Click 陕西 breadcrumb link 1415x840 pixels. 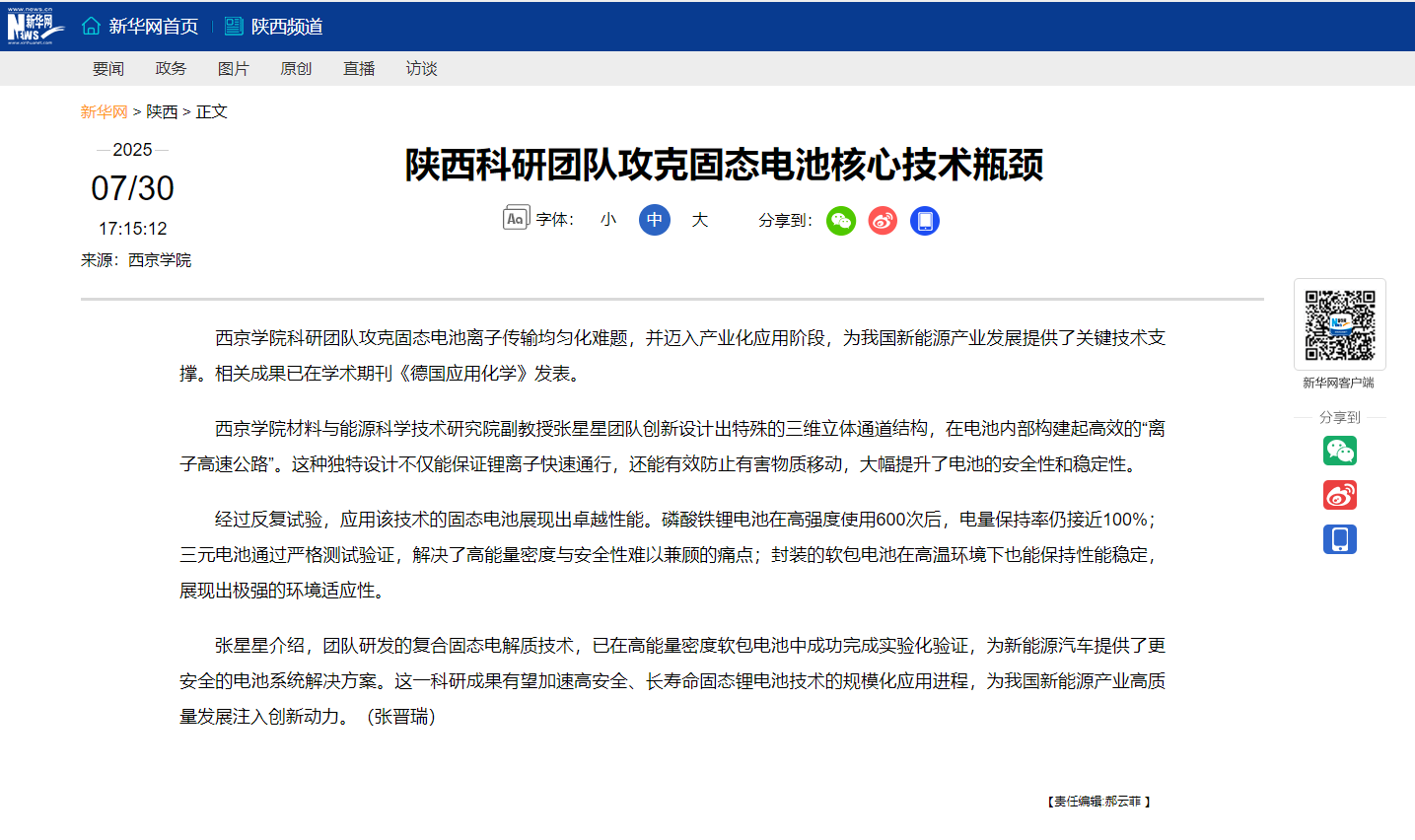tap(162, 111)
